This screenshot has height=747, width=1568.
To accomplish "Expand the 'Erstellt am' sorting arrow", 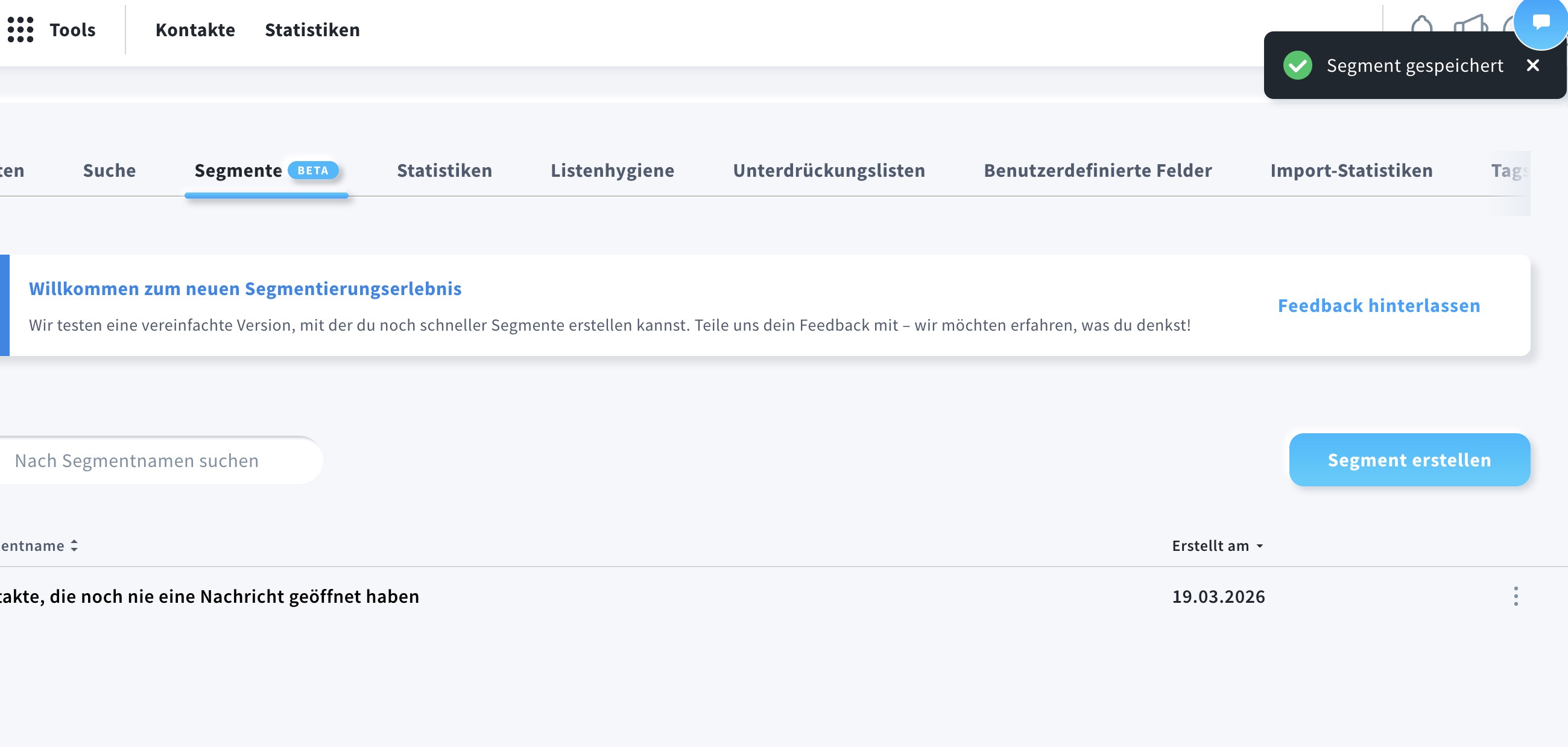I will tap(1259, 547).
